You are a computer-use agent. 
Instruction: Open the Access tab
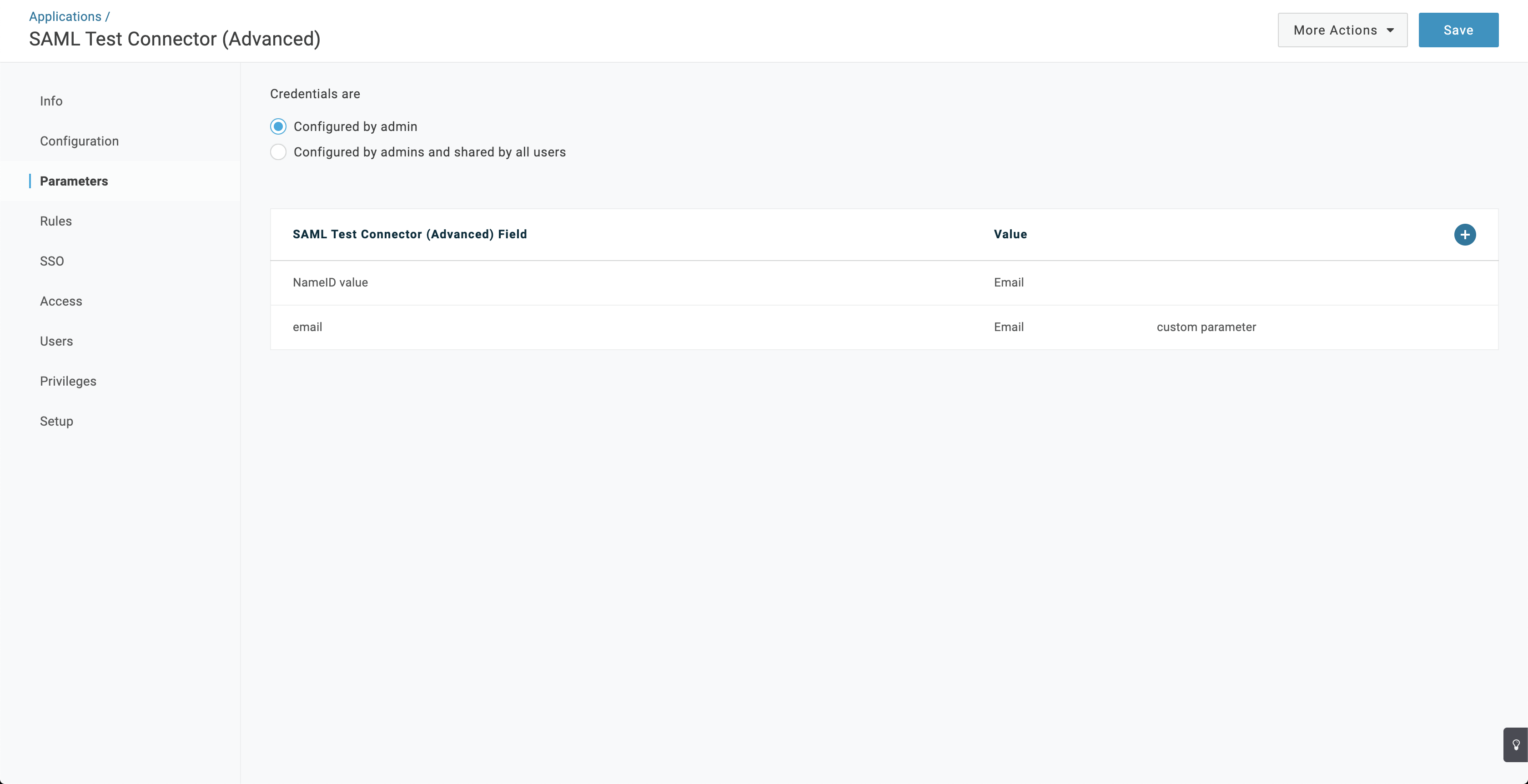pyautogui.click(x=61, y=301)
